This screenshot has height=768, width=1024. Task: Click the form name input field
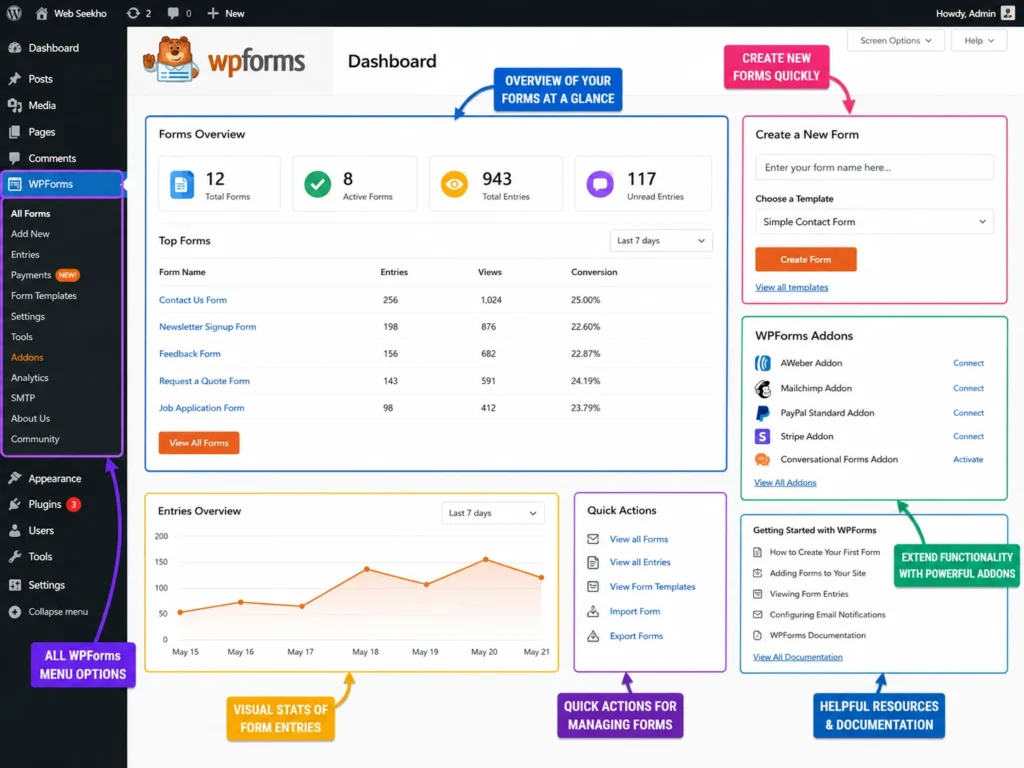[874, 168]
